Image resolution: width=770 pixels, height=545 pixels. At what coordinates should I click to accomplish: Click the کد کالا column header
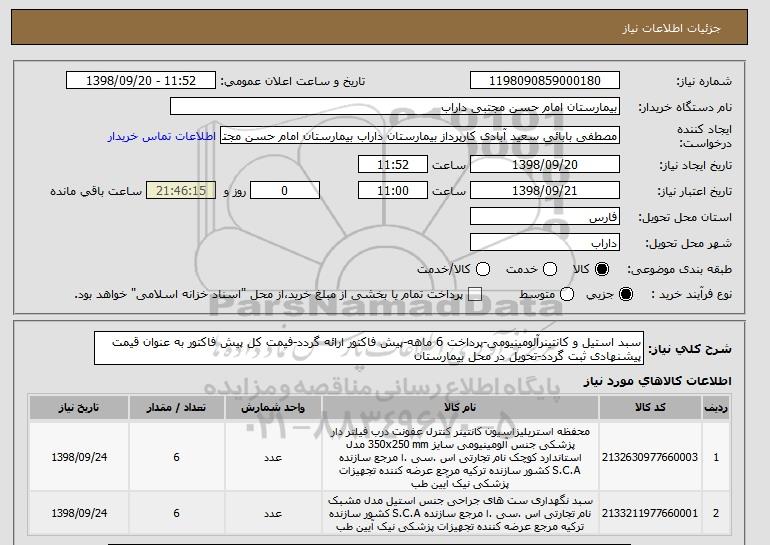point(650,408)
